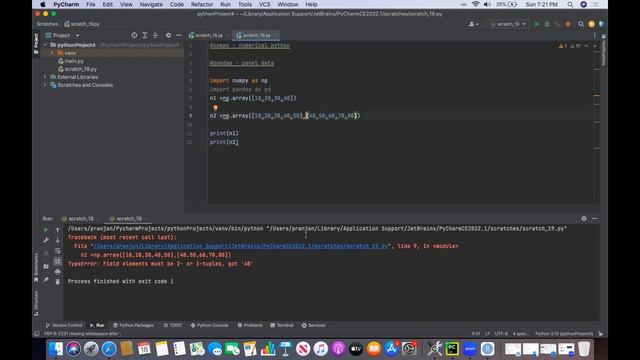Toggle the Structure side tab
The width and height of the screenshot is (640, 360).
pos(36,304)
